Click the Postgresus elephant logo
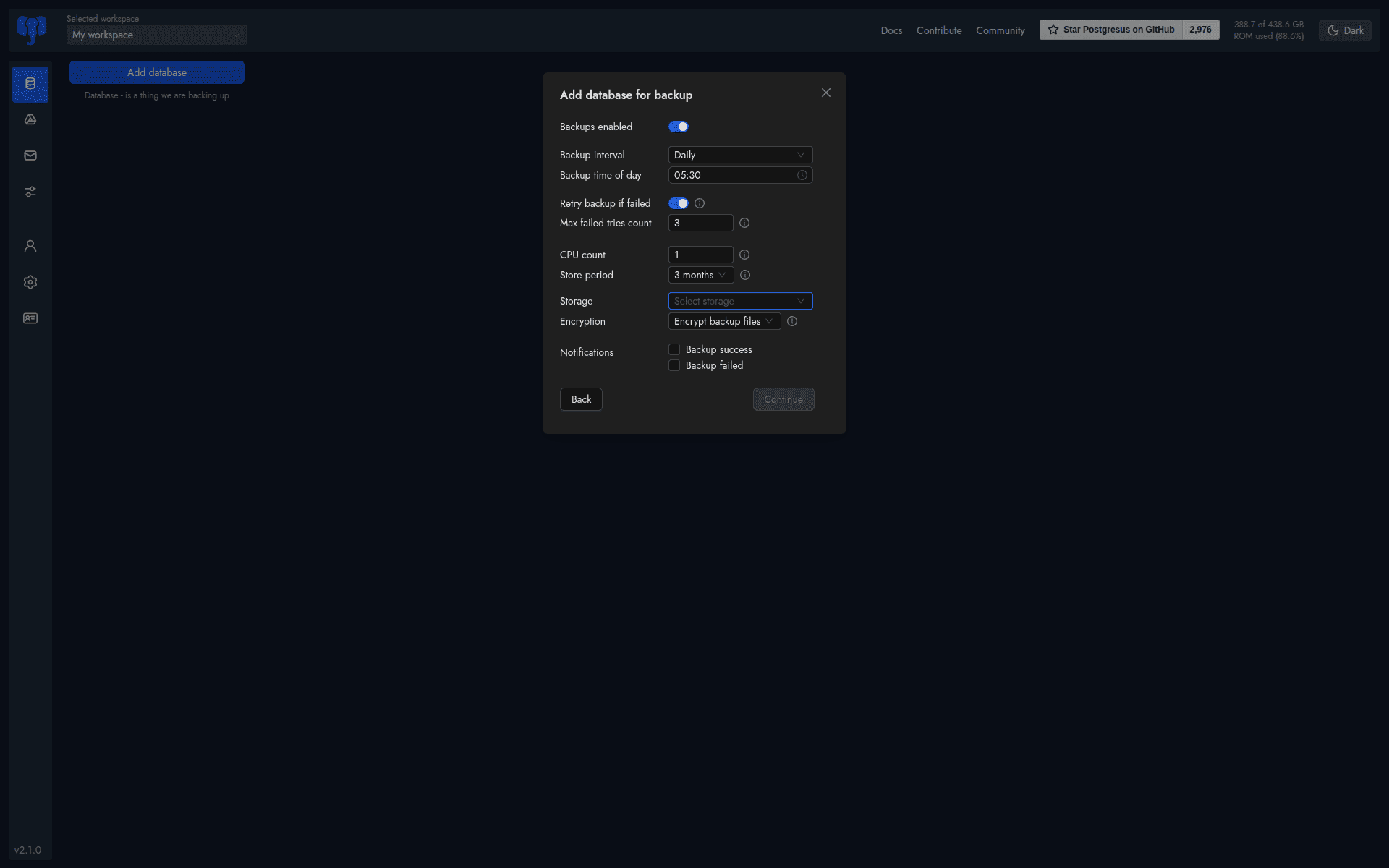1389x868 pixels. pos(30,30)
